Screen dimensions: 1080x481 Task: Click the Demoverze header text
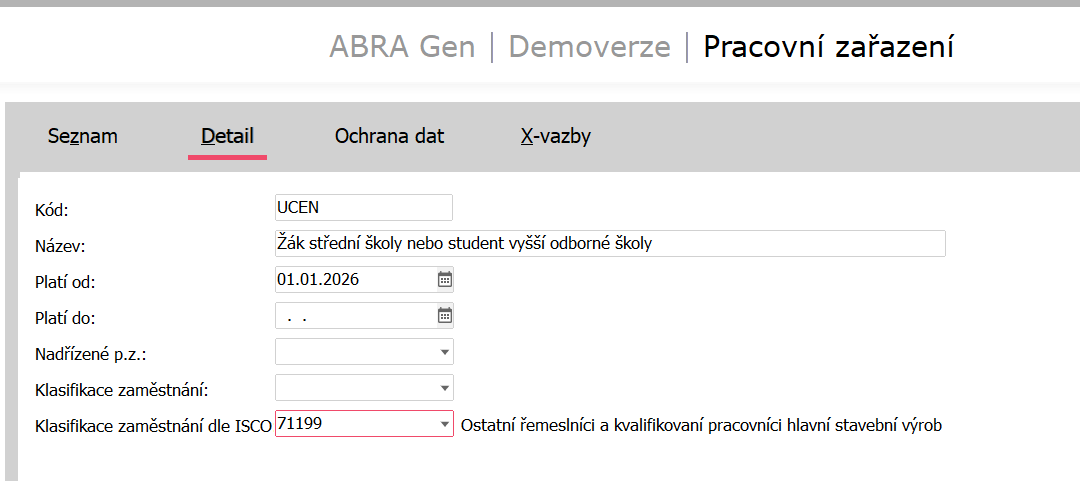(589, 47)
